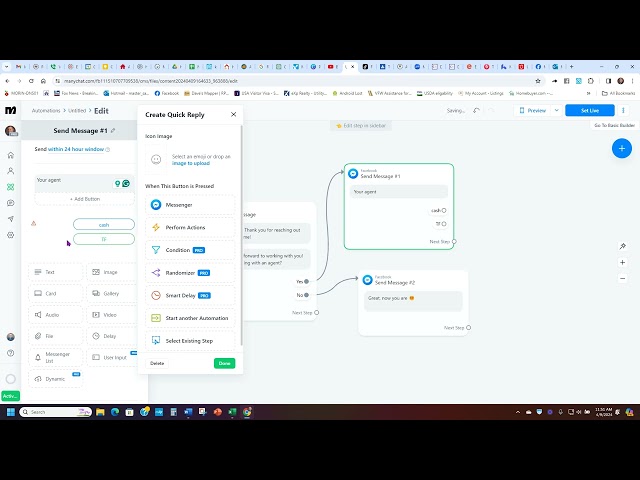Delete this quick reply

pyautogui.click(x=157, y=363)
